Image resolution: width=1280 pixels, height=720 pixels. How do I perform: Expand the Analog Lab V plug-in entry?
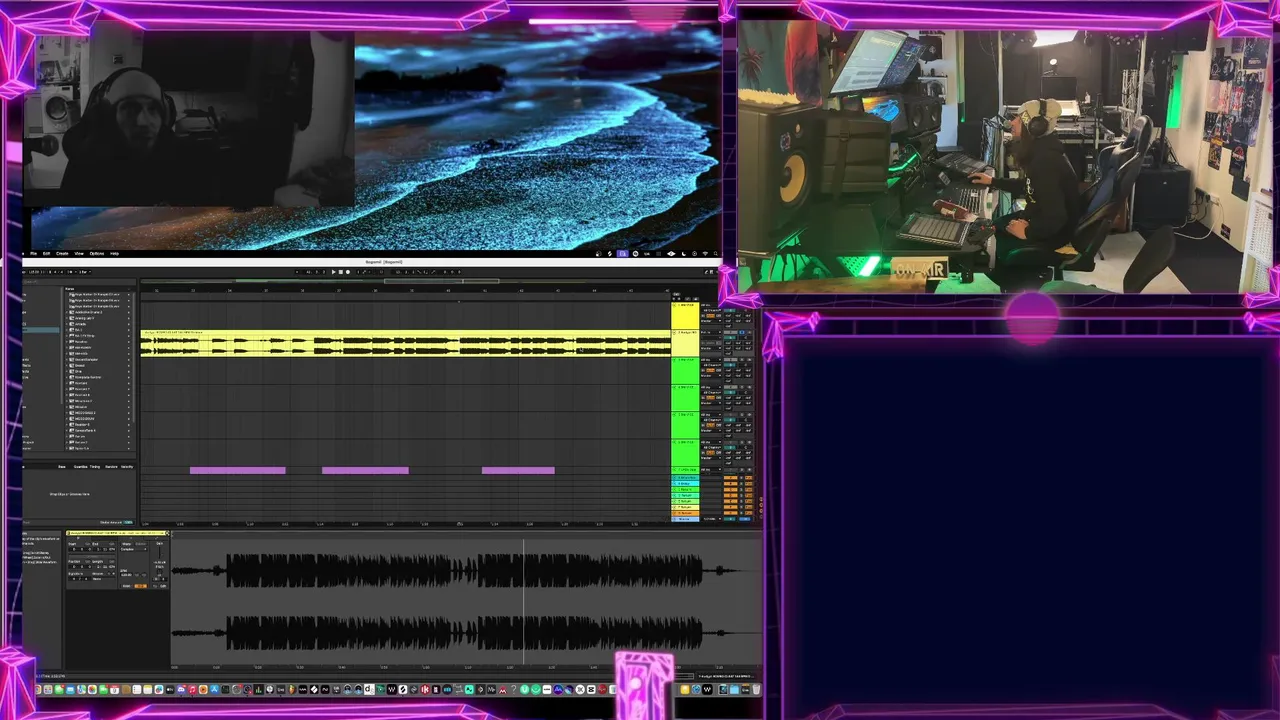pyautogui.click(x=66, y=318)
